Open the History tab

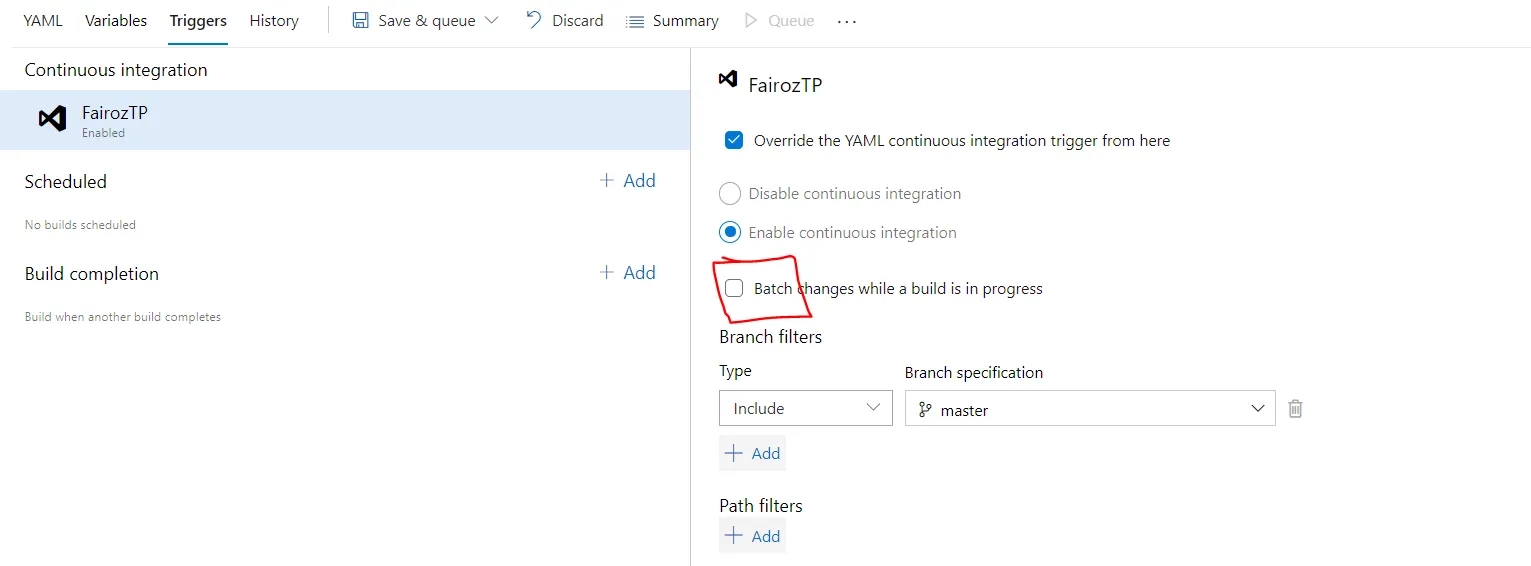coord(274,20)
